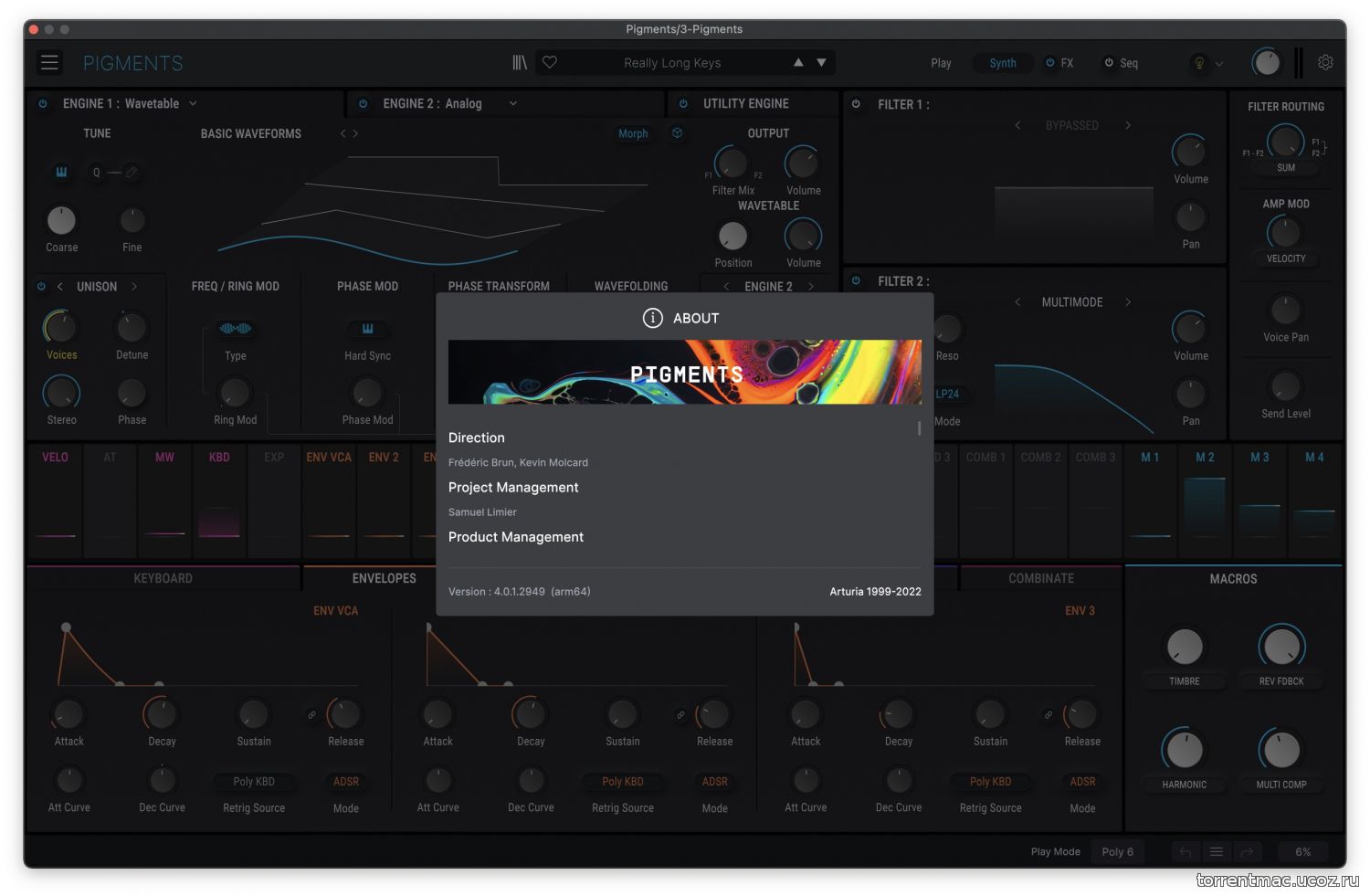The image size is (1370, 896).
Task: Click the lightbulb sound design tips icon
Action: (x=1199, y=63)
